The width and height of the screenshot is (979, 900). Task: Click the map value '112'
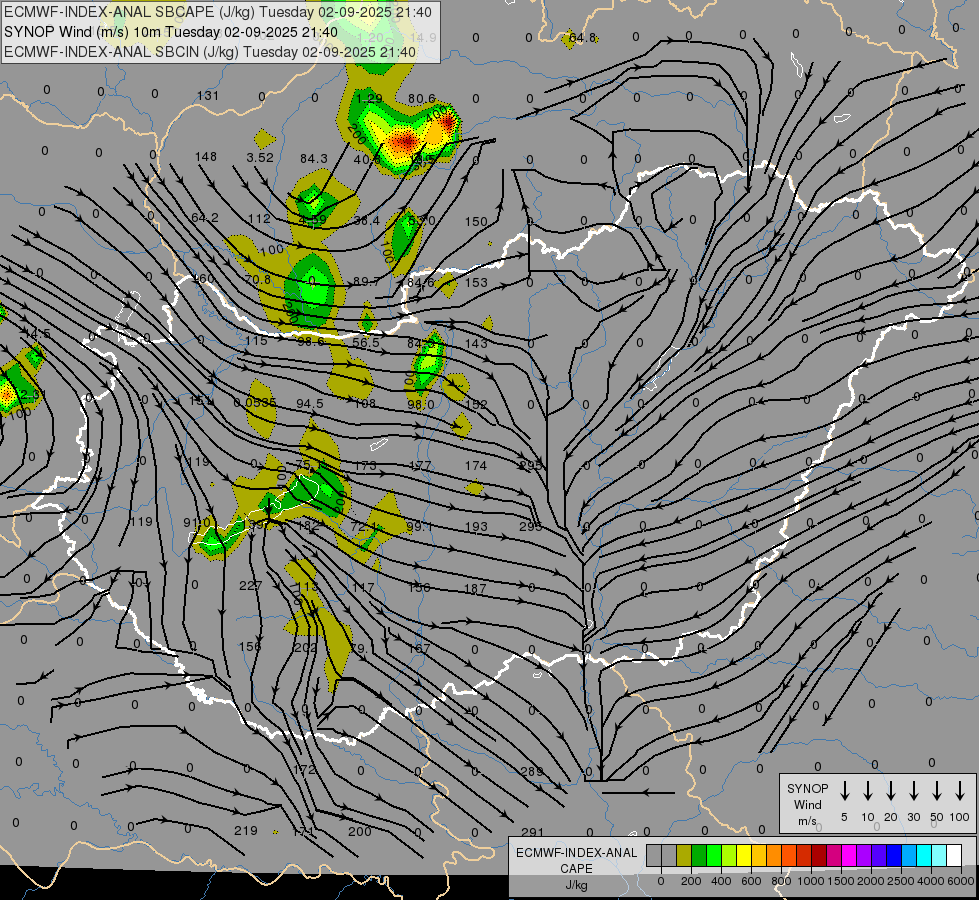point(259,219)
